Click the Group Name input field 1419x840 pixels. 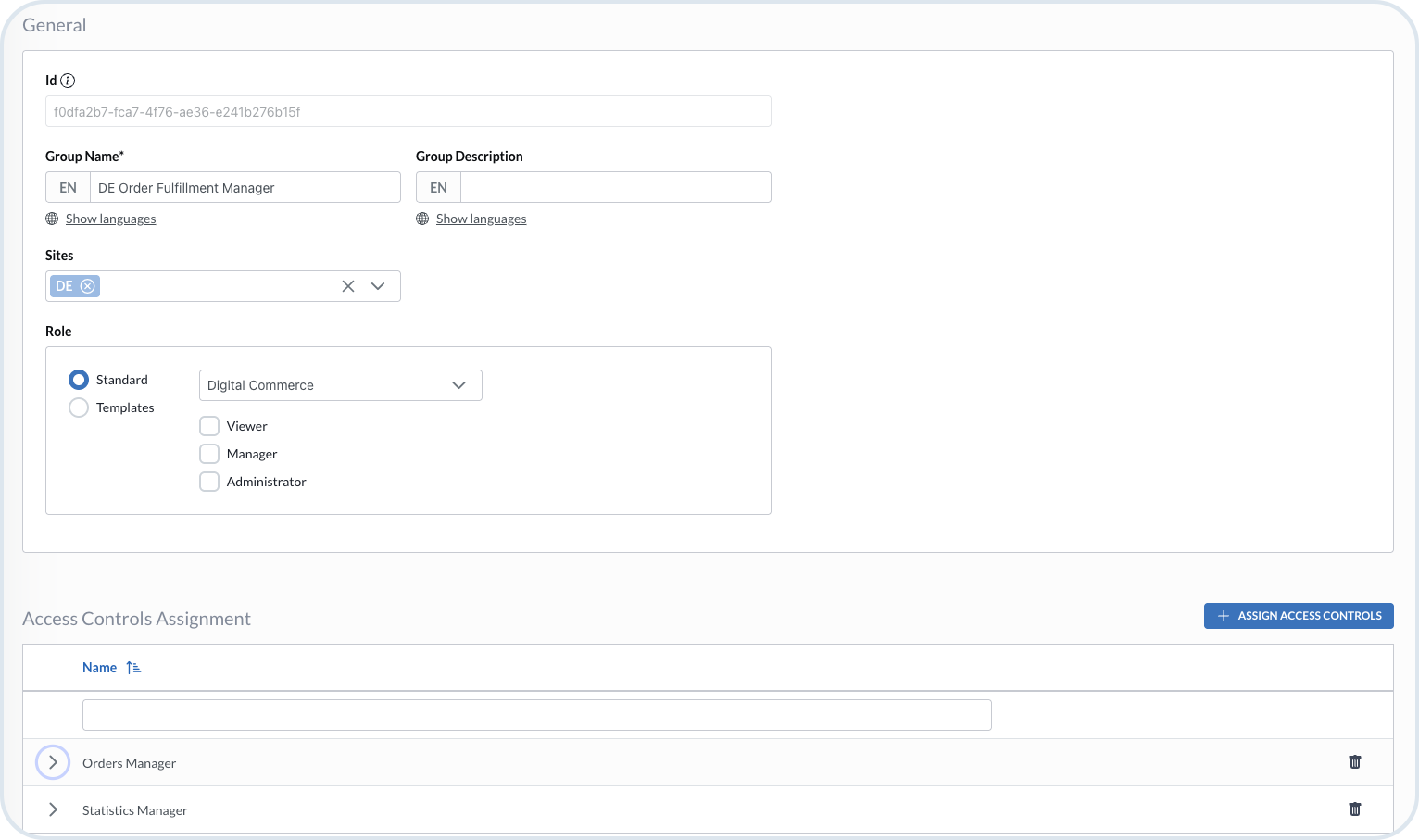click(245, 187)
